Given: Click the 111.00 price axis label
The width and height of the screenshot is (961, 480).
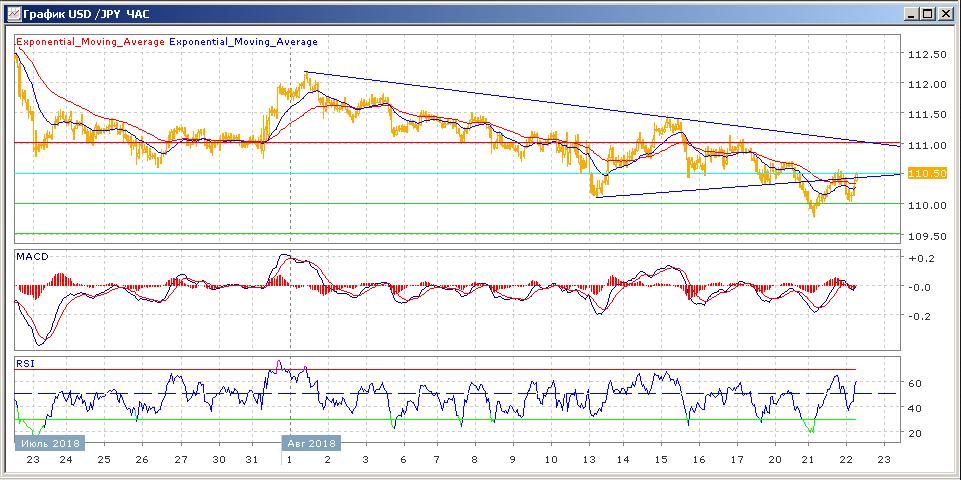Looking at the screenshot, I should [x=925, y=146].
